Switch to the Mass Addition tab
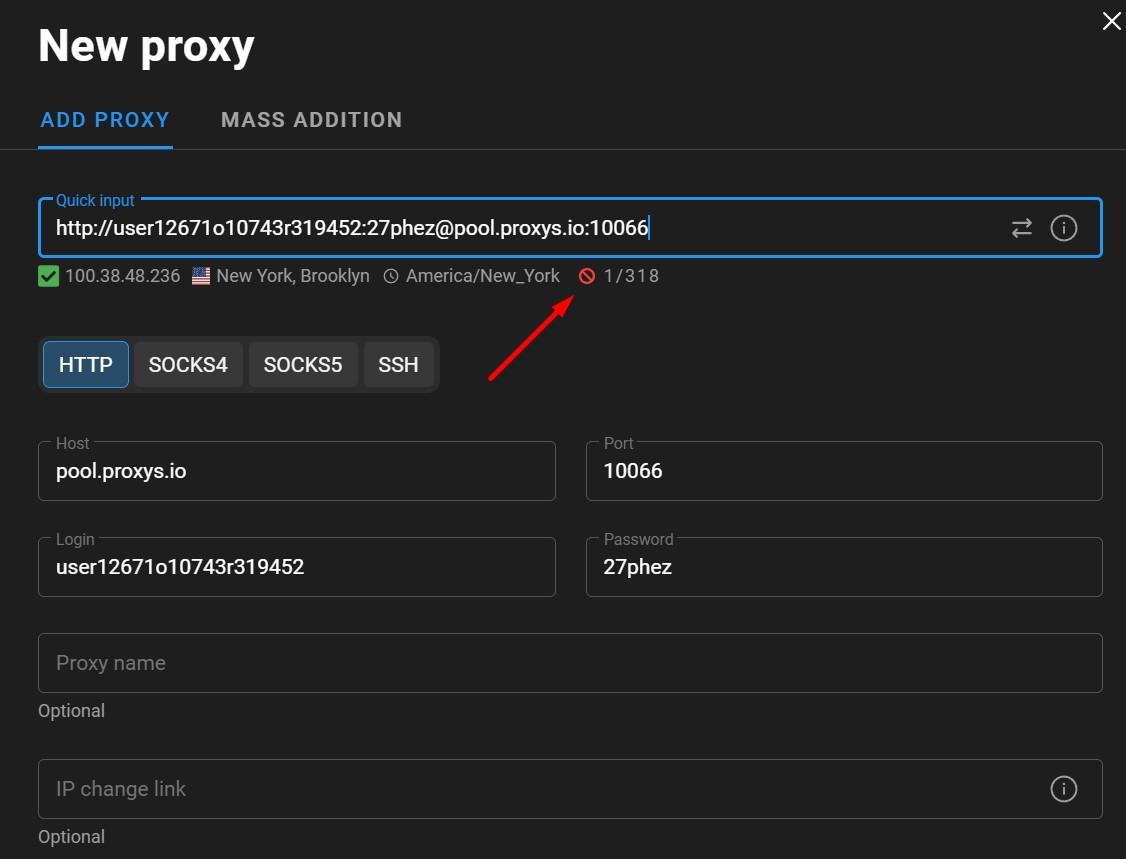 (311, 120)
